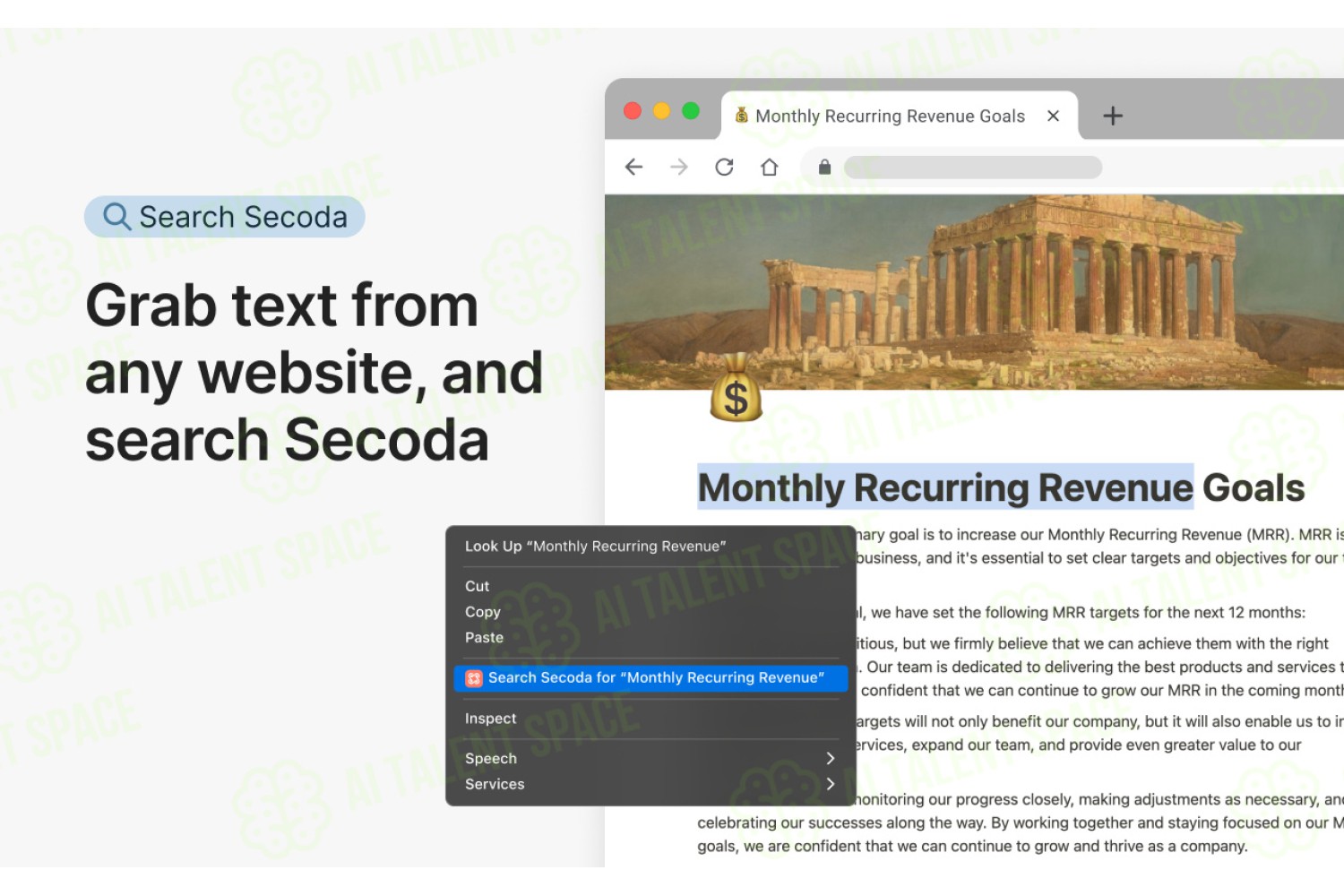
Task: Click the "Grab text from" headline line
Action: [x=282, y=306]
